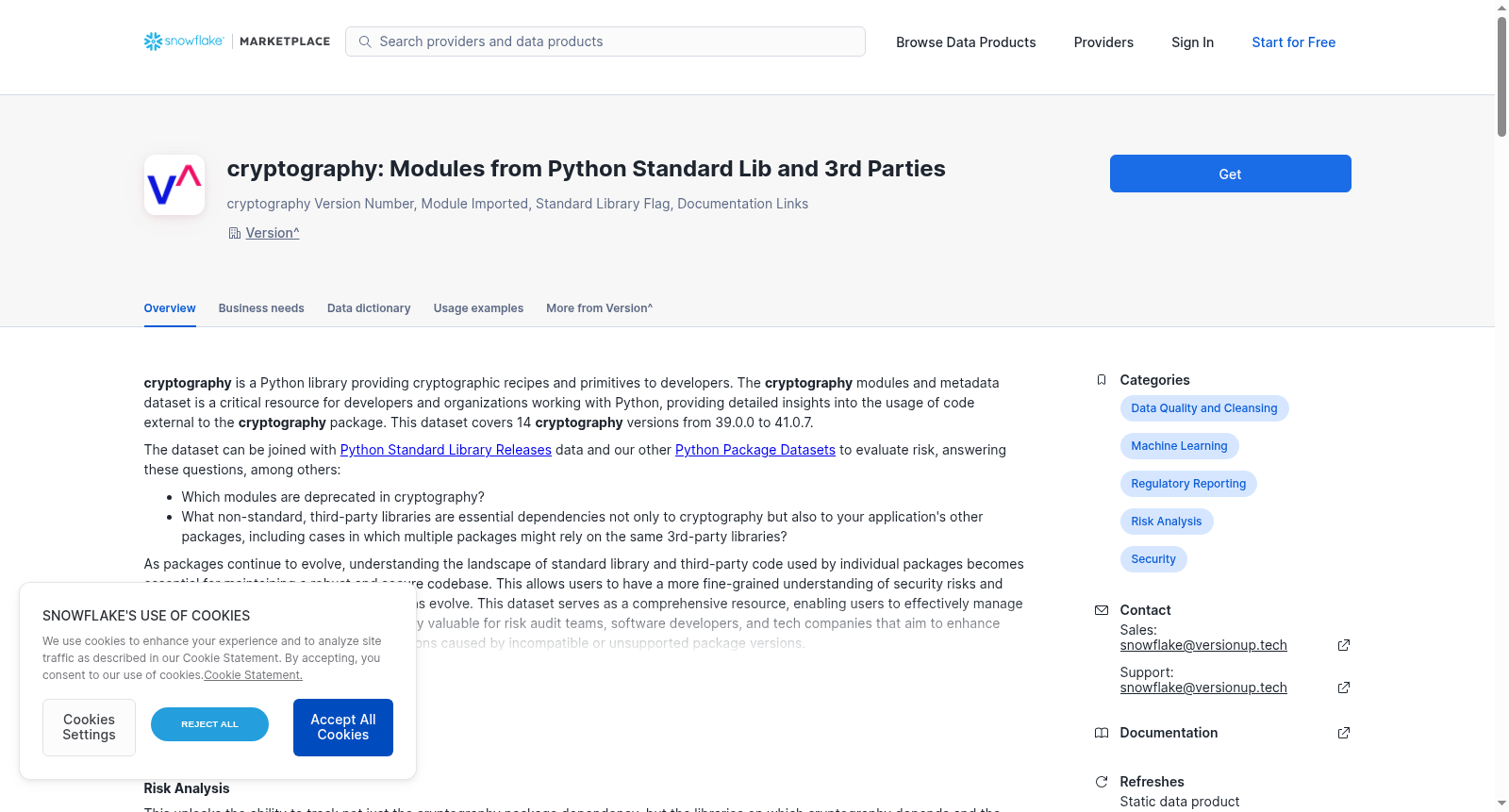Click 'Which modules are deprecated in cryptography?' bullet
1509x812 pixels.
coord(333,497)
